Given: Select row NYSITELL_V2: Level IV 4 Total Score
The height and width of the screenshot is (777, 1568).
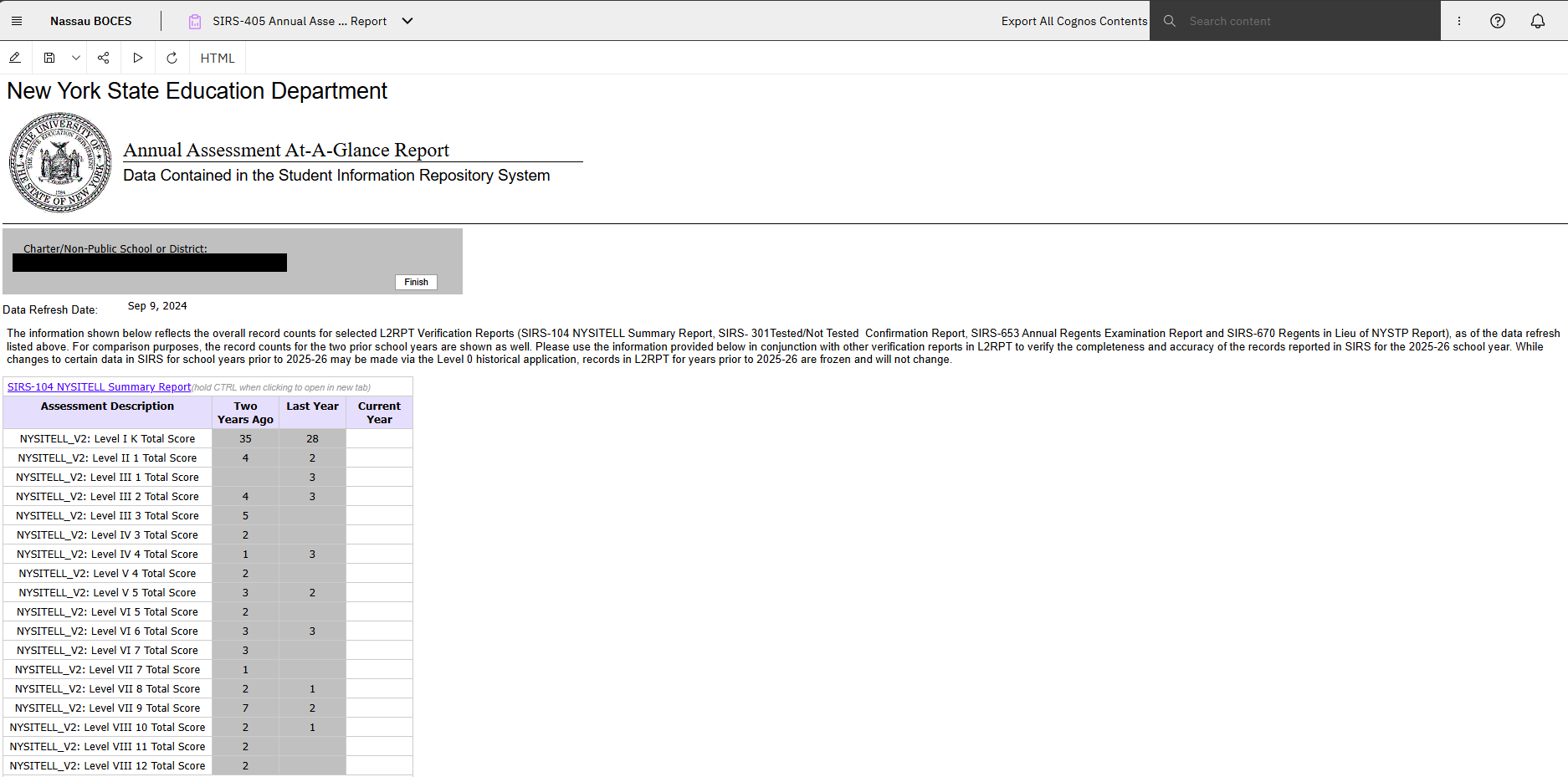Looking at the screenshot, I should point(208,554).
